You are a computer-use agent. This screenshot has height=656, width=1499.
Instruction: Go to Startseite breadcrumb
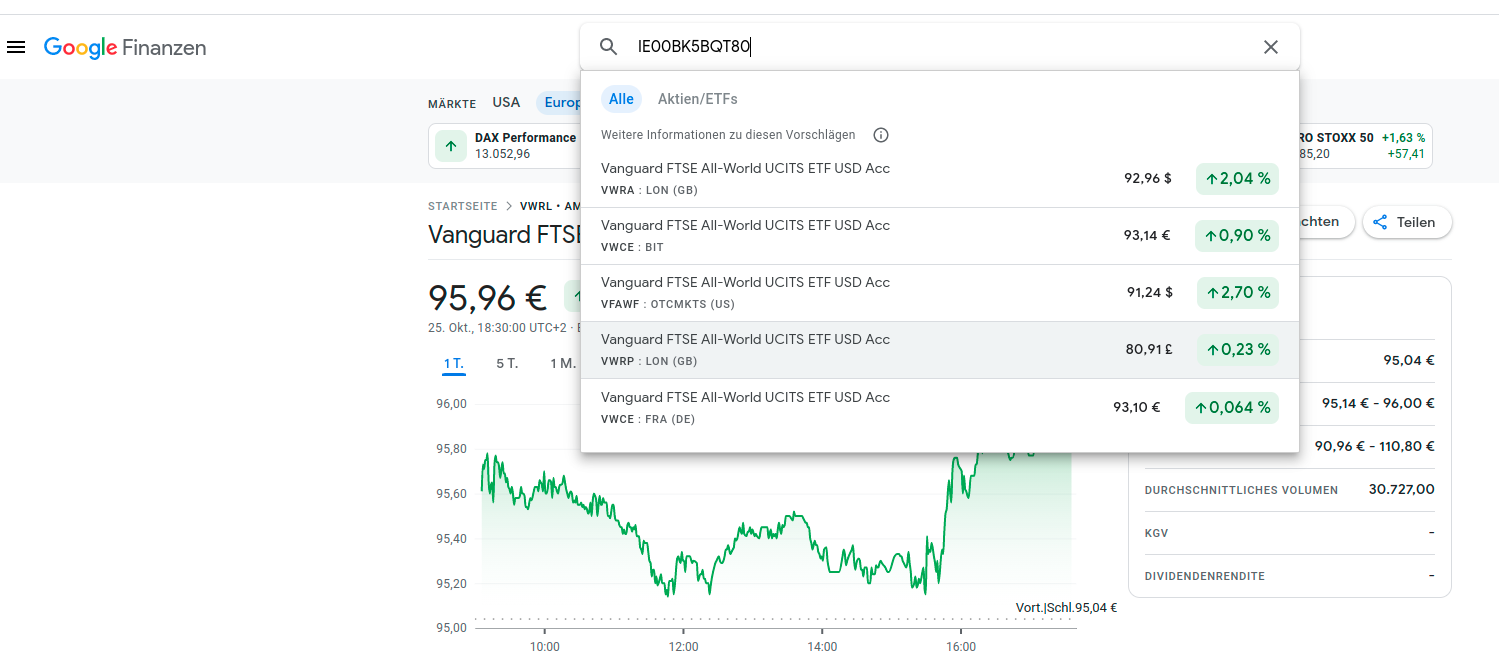coord(462,206)
